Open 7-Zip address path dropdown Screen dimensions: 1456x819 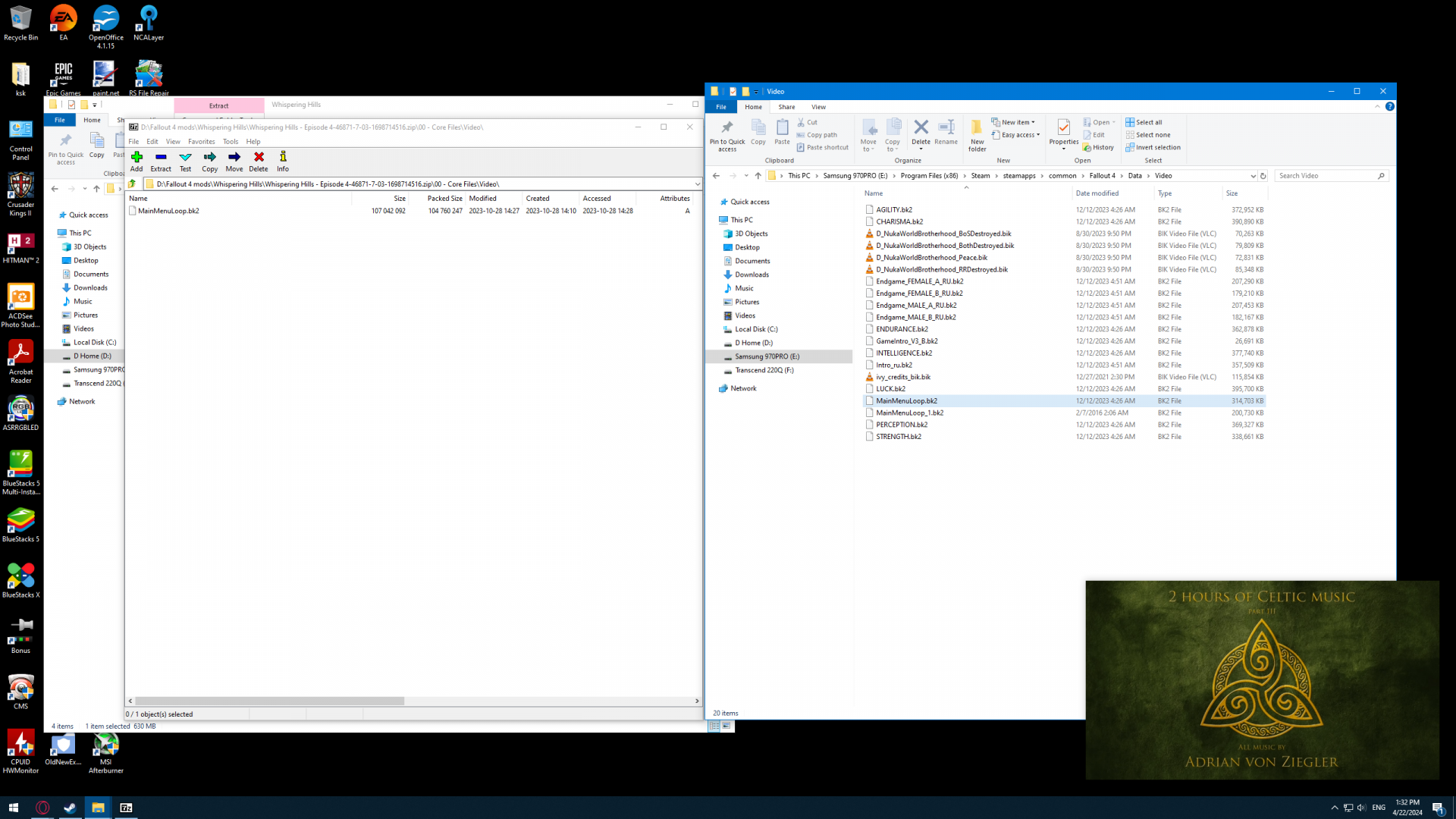click(697, 184)
